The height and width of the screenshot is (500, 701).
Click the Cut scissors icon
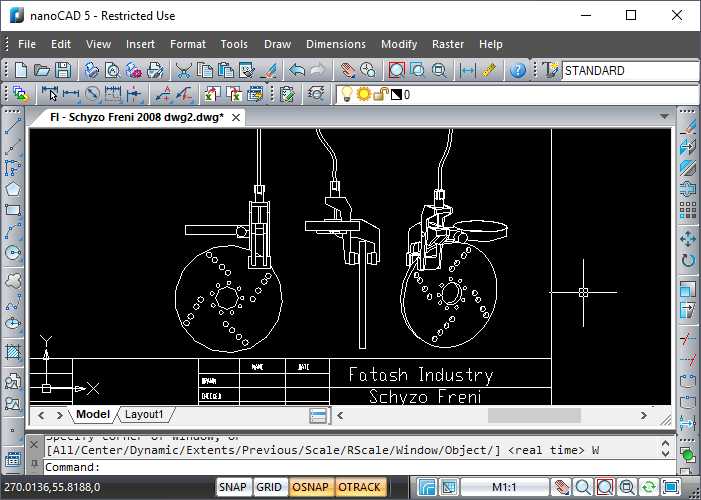tap(184, 71)
